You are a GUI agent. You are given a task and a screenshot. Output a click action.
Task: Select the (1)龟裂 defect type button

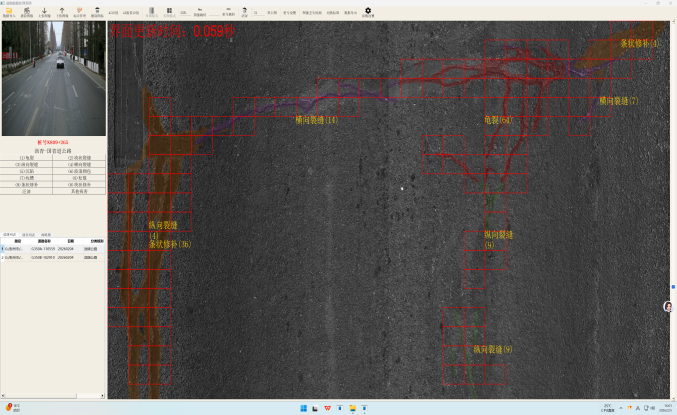(x=27, y=158)
